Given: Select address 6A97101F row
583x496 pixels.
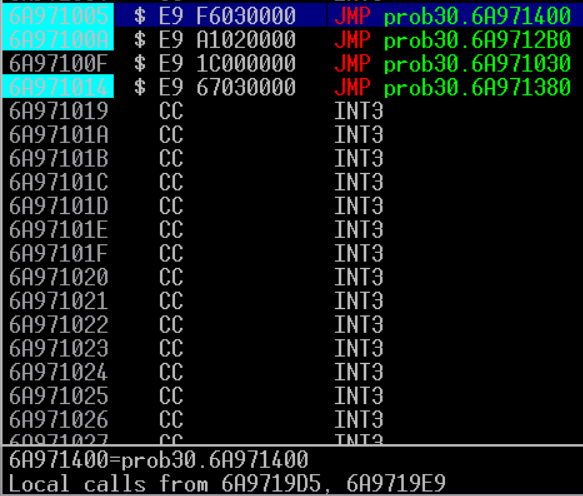Looking at the screenshot, I should tap(58, 254).
